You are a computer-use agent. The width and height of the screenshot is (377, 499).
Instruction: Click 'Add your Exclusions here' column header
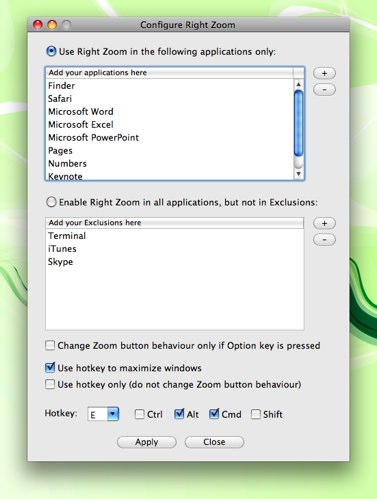tap(174, 223)
